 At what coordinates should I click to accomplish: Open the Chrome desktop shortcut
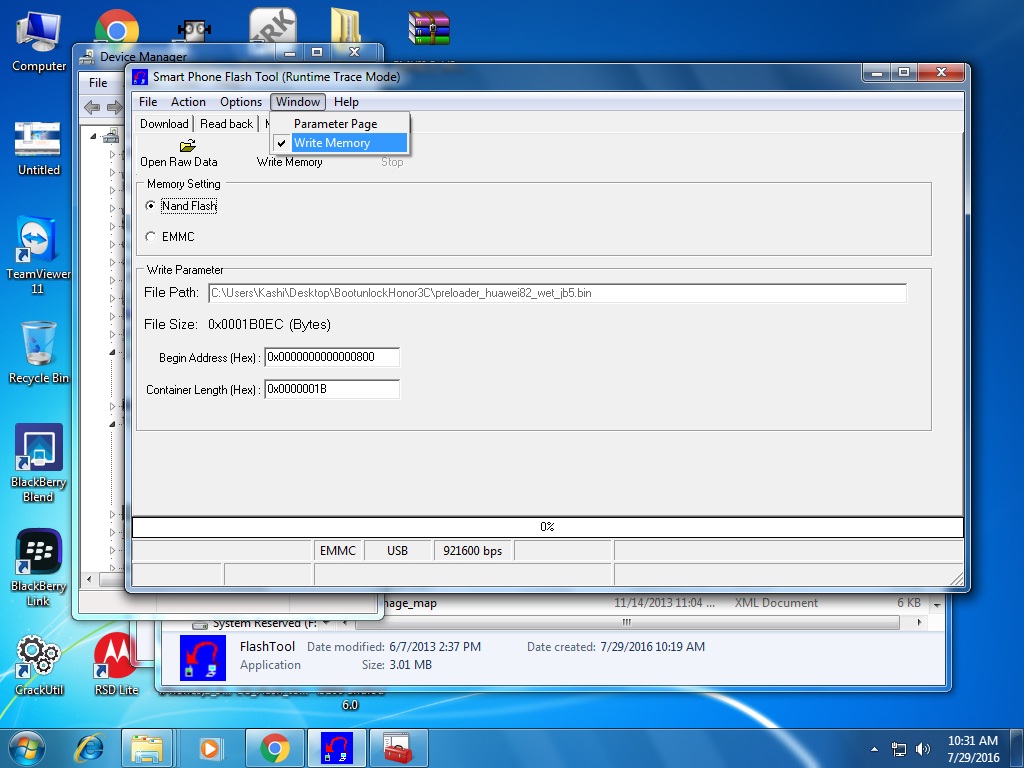116,27
